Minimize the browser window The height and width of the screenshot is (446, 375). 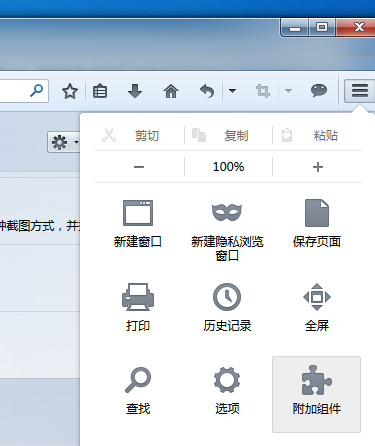coord(295,27)
